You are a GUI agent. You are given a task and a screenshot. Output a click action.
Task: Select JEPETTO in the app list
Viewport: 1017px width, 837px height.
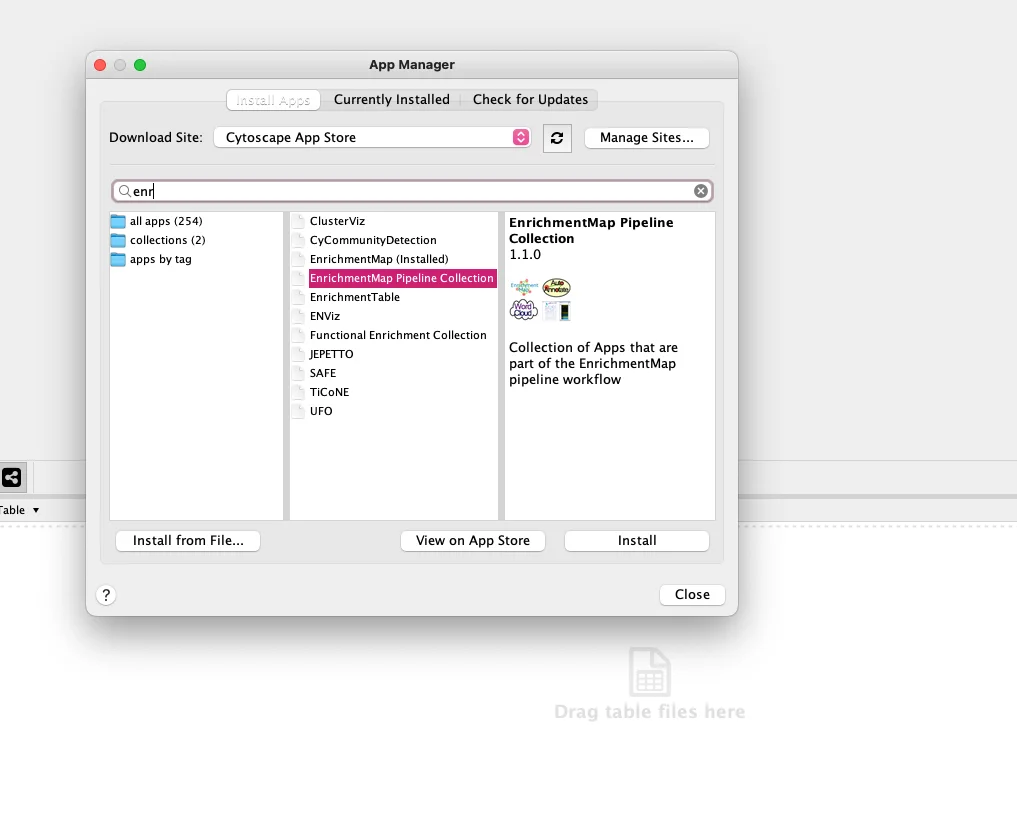click(331, 354)
